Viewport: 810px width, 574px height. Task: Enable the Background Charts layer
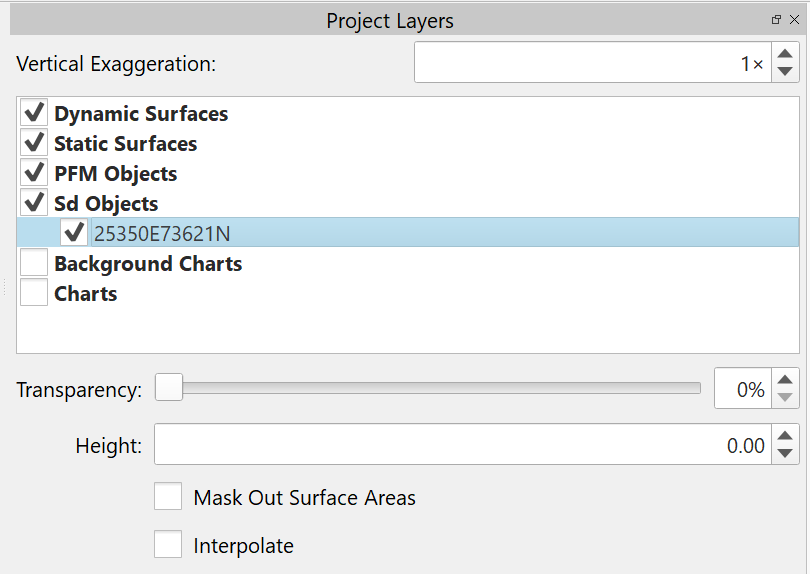click(x=35, y=264)
